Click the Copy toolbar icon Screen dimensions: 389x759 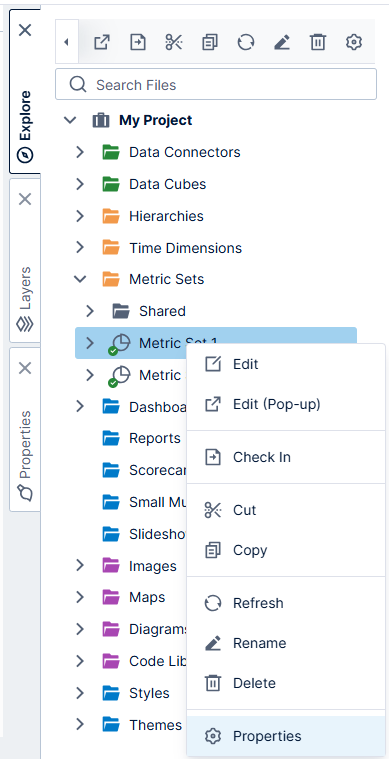(209, 43)
